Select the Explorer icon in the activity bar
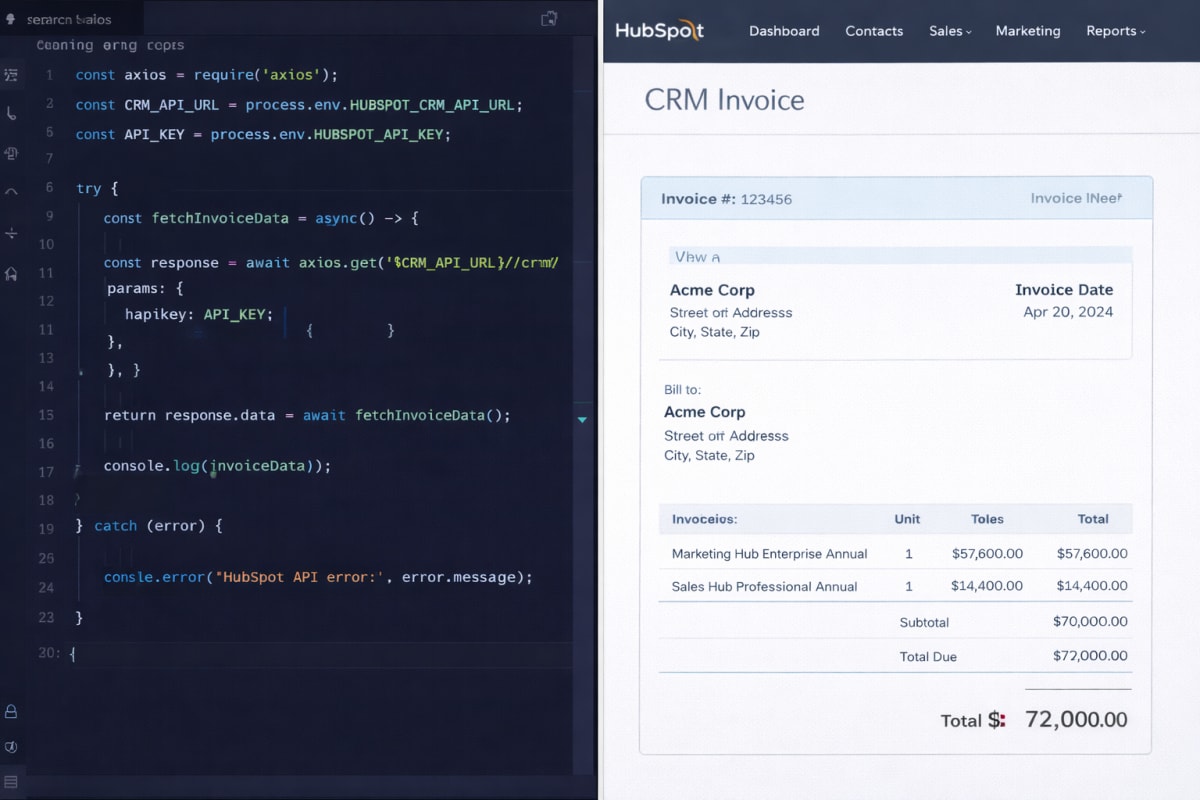The height and width of the screenshot is (800, 1200). click(12, 75)
